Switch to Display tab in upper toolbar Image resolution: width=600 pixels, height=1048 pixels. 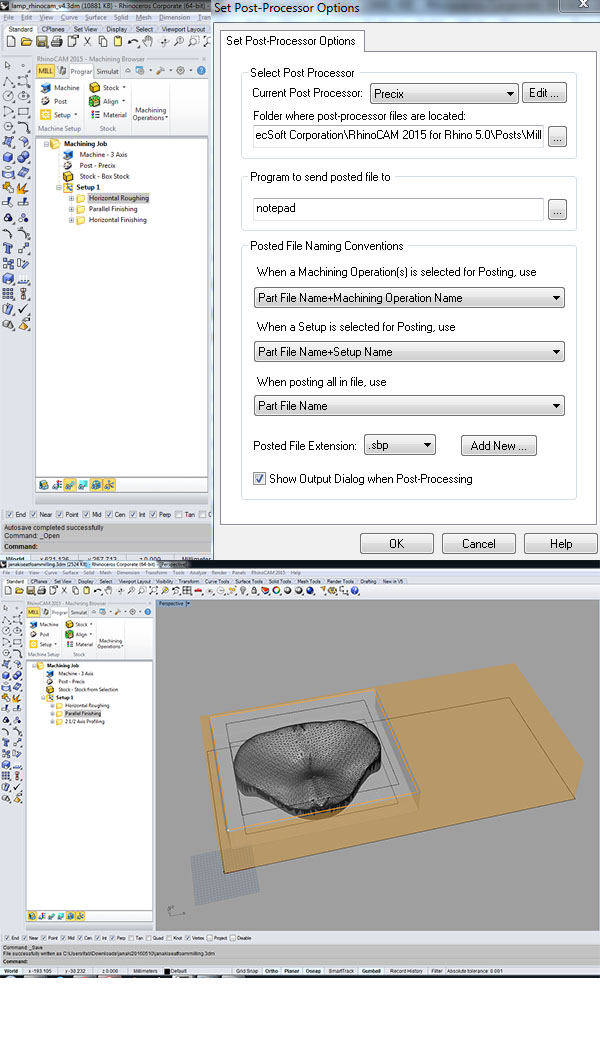tap(116, 29)
